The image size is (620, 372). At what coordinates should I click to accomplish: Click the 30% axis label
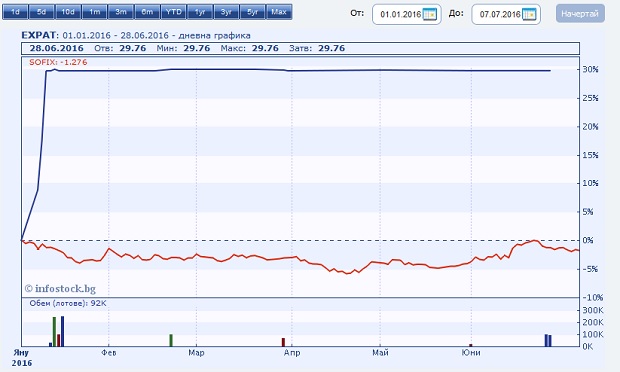[x=591, y=69]
